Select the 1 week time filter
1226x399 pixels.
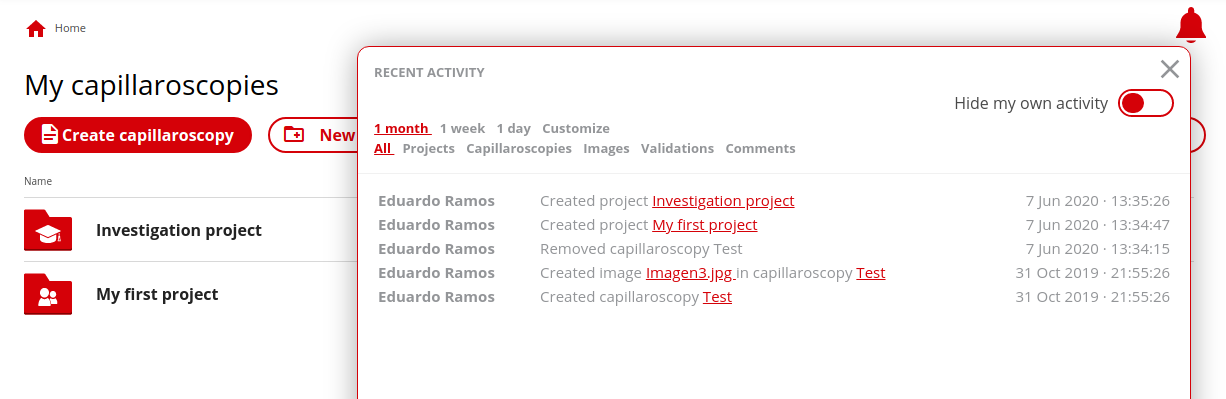pyautogui.click(x=462, y=128)
